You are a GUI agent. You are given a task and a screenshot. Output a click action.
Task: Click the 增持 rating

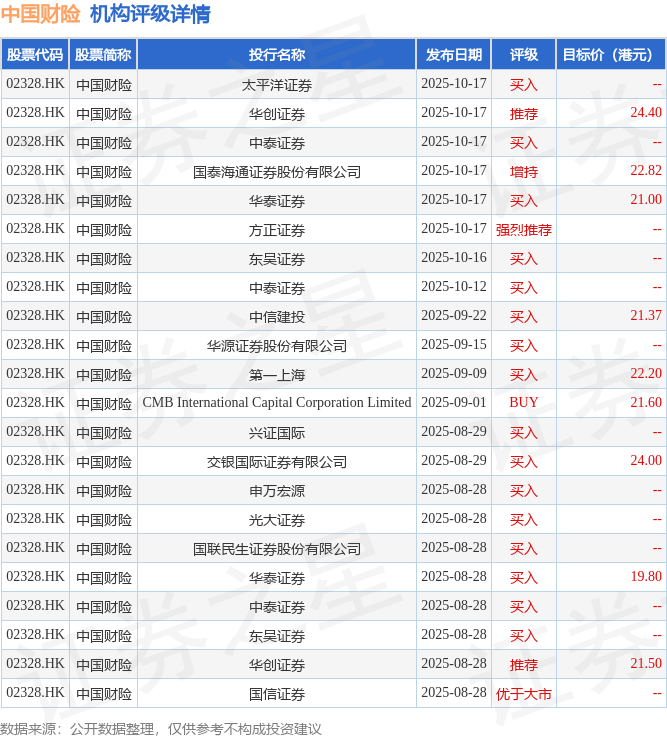(x=523, y=172)
